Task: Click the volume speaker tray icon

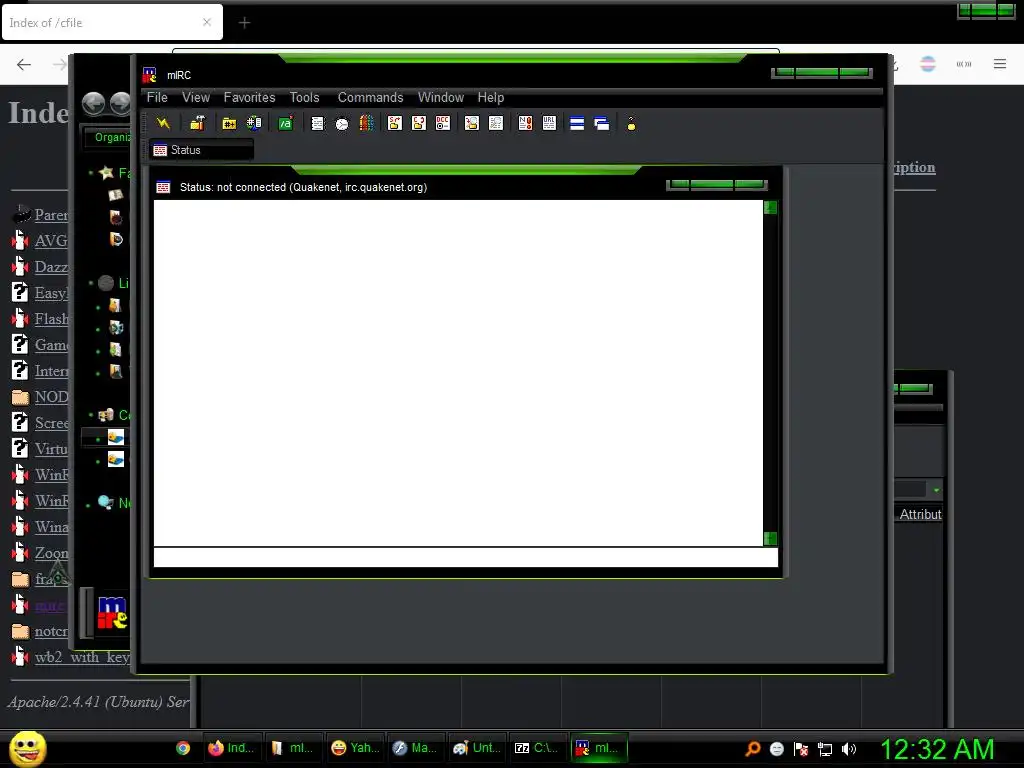Action: pos(849,749)
